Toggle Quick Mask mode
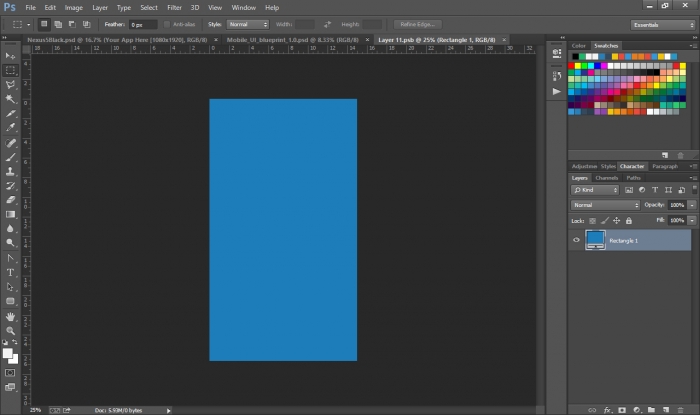The width and height of the screenshot is (700, 415). tap(10, 373)
